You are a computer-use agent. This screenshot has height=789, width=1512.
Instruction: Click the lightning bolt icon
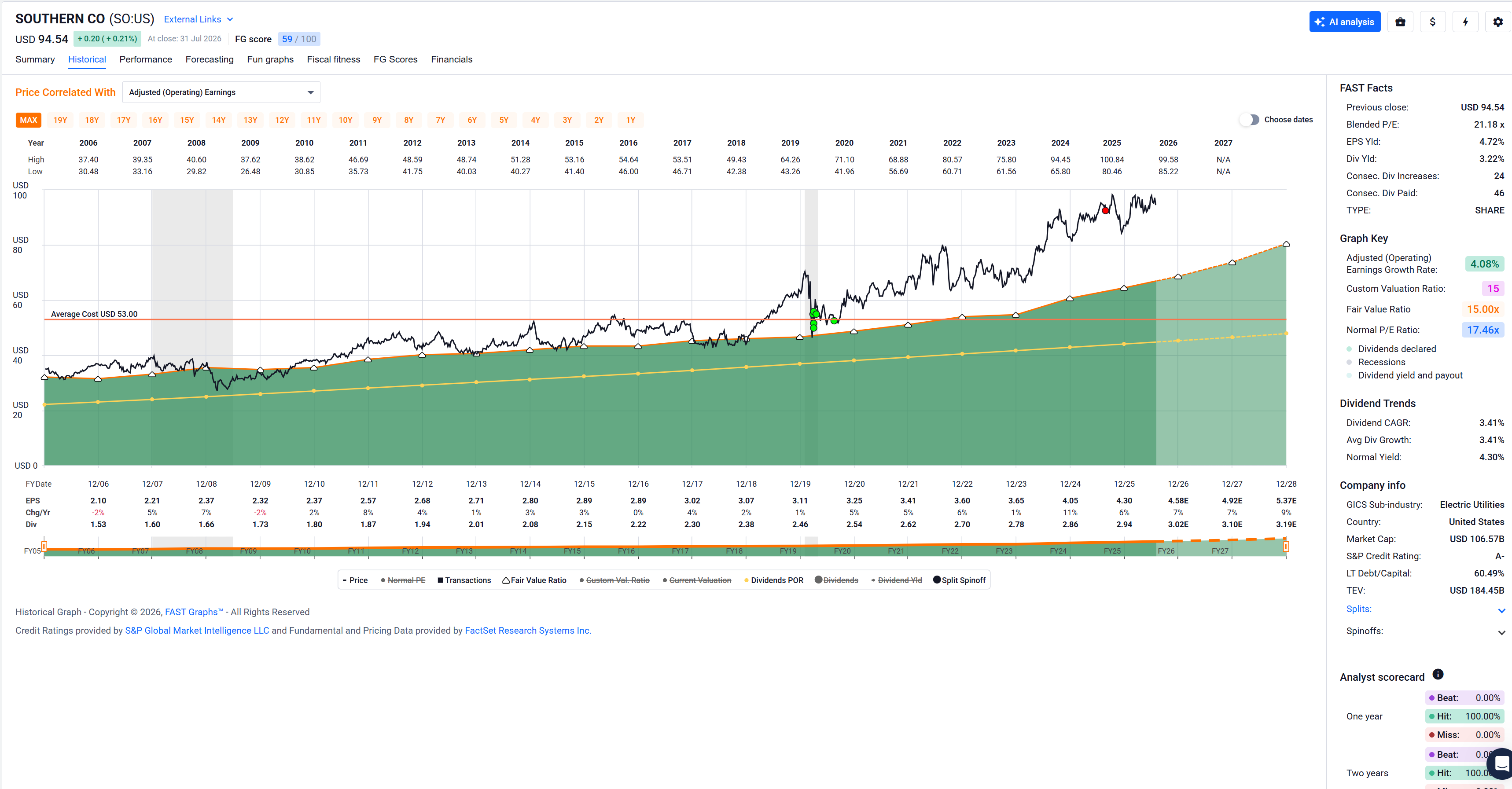pos(1466,22)
